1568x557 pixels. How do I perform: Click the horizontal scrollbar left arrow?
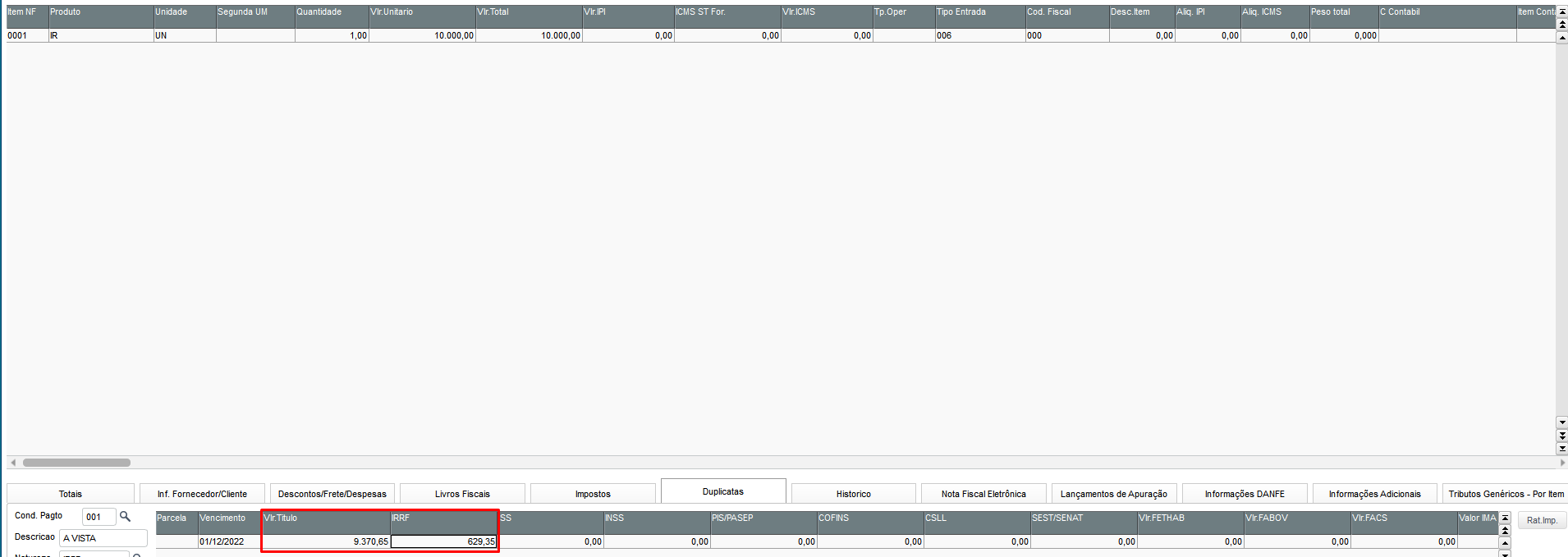point(12,463)
